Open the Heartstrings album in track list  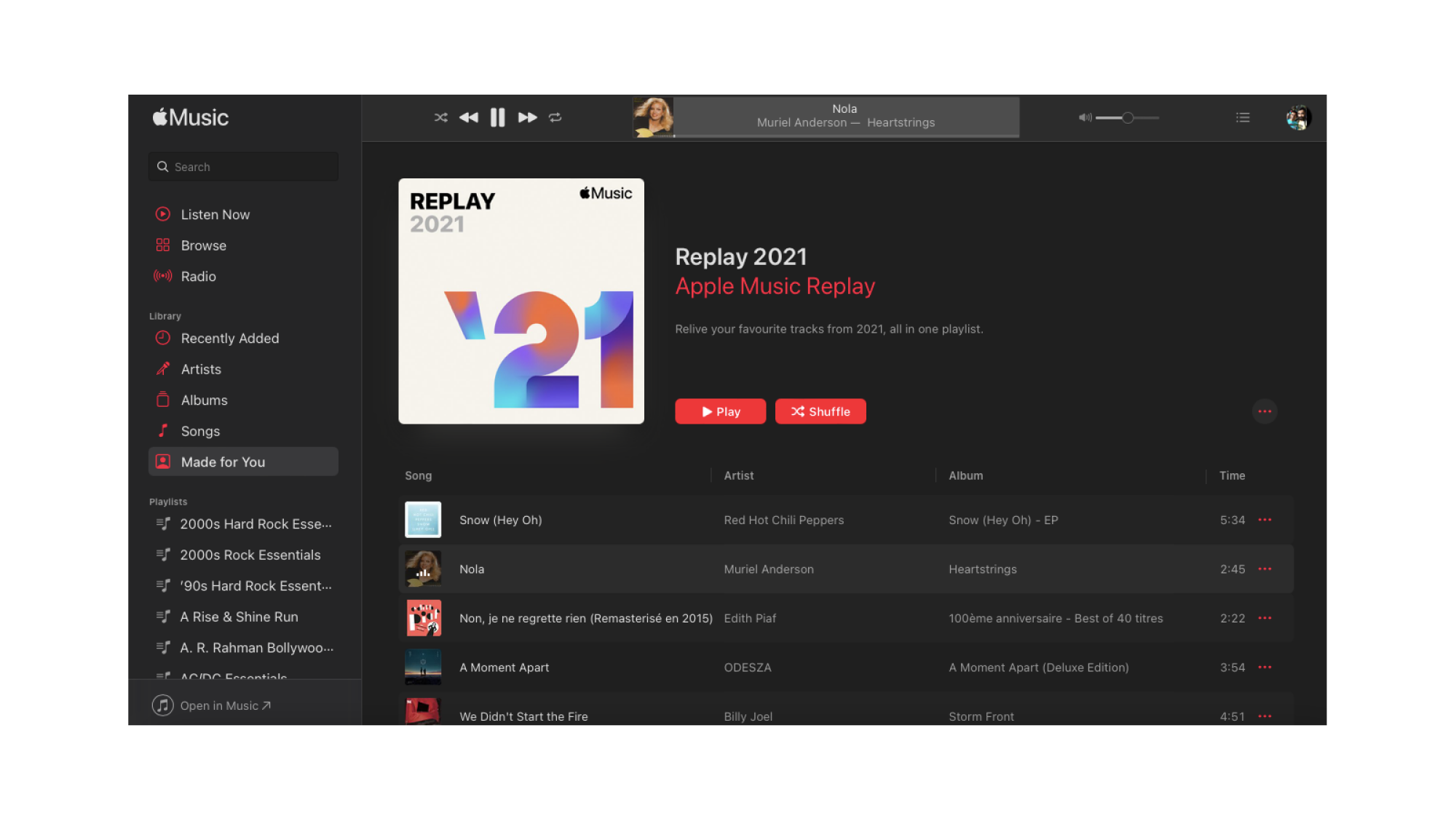tap(983, 569)
